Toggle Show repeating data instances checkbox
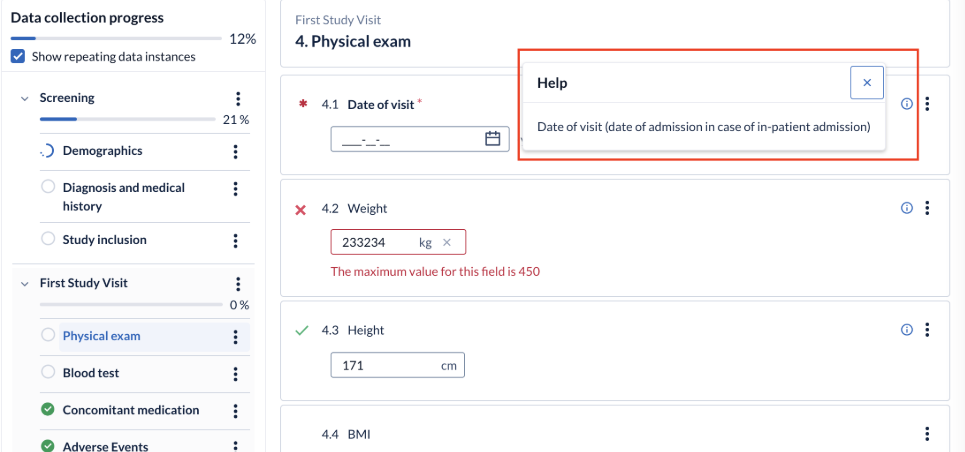This screenshot has width=965, height=452. pyautogui.click(x=18, y=57)
